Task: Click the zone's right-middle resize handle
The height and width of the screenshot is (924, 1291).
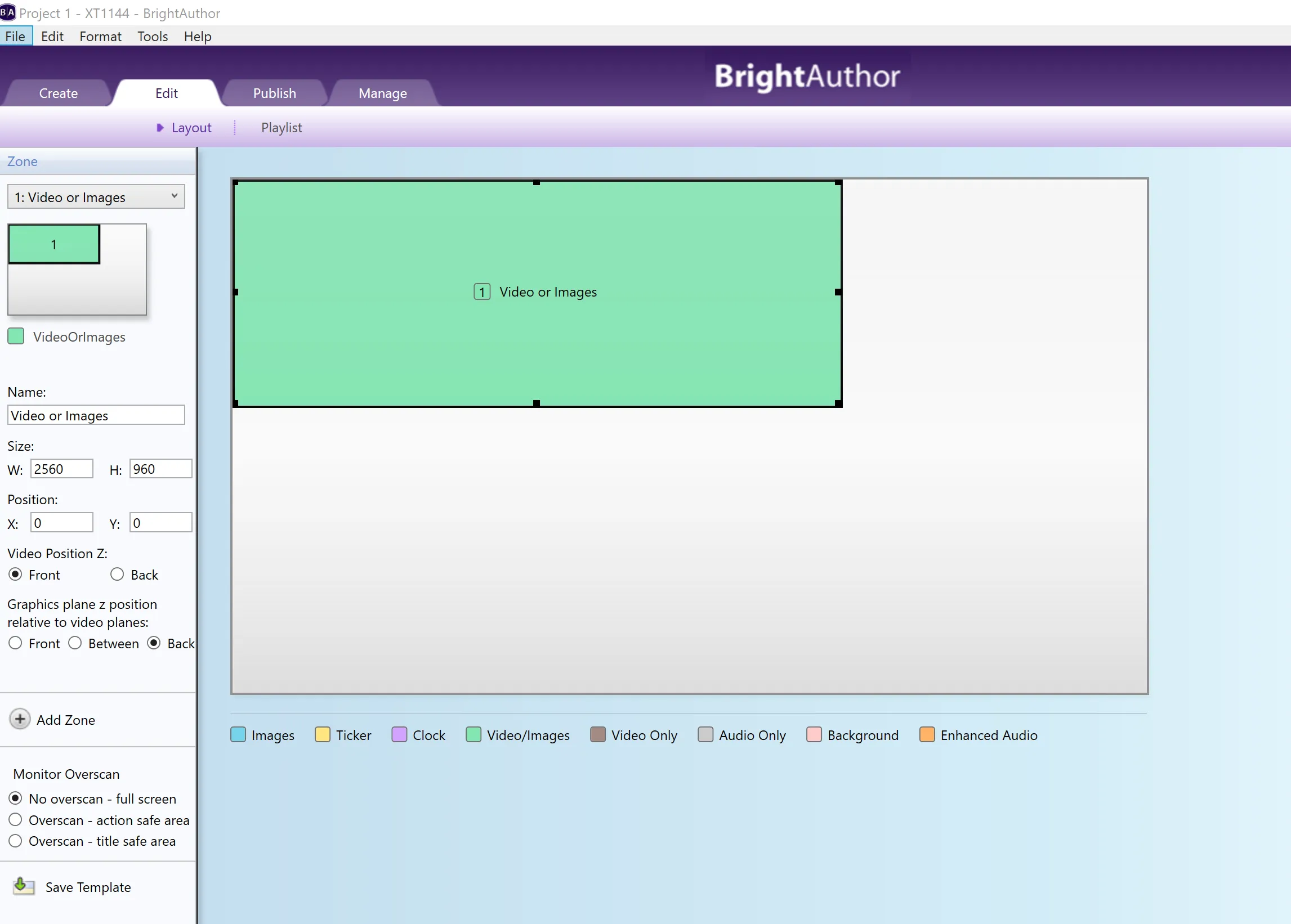Action: 838,292
